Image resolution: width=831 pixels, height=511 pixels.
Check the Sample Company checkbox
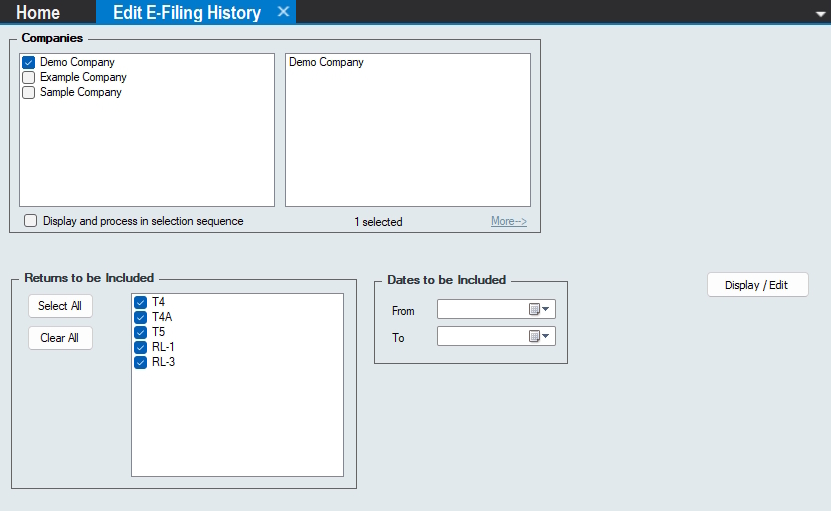pyautogui.click(x=29, y=92)
